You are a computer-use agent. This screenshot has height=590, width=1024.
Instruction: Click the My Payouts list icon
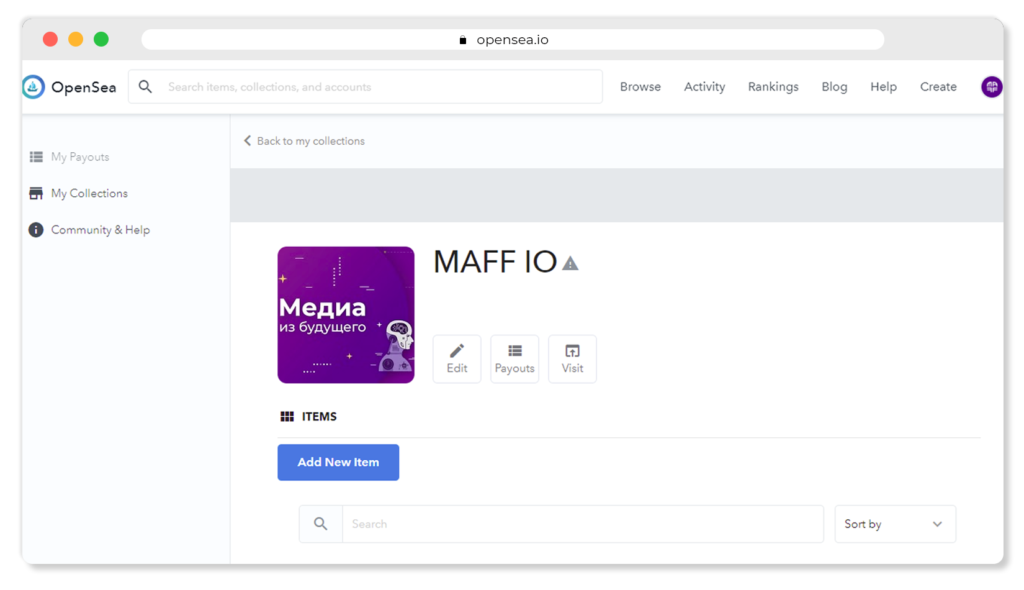click(36, 157)
